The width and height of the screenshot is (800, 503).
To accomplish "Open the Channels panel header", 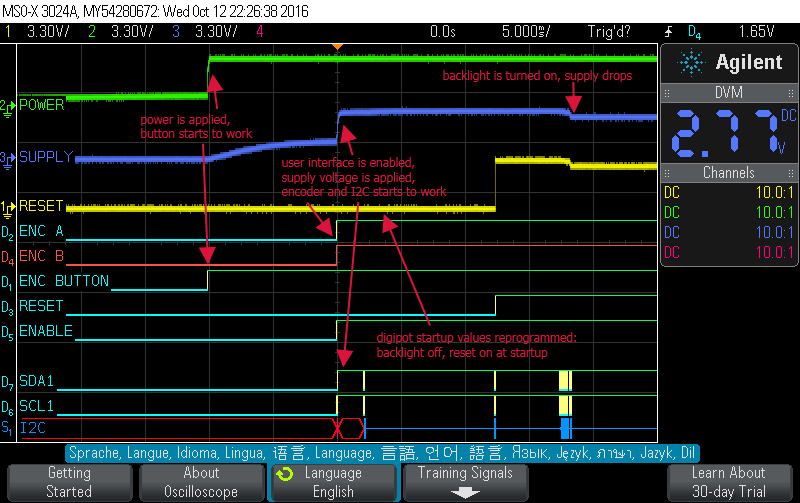I will (728, 173).
